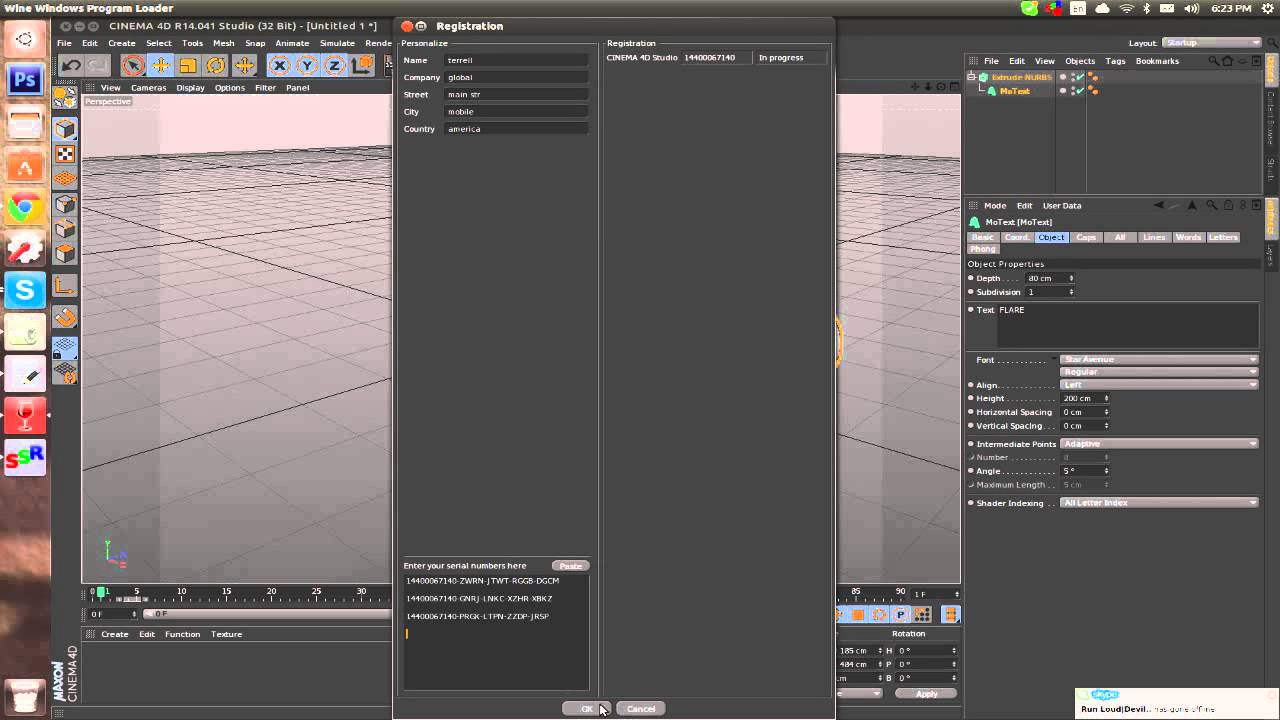This screenshot has height=720, width=1280.
Task: Open Google Chrome from the launcher
Action: coord(25,208)
